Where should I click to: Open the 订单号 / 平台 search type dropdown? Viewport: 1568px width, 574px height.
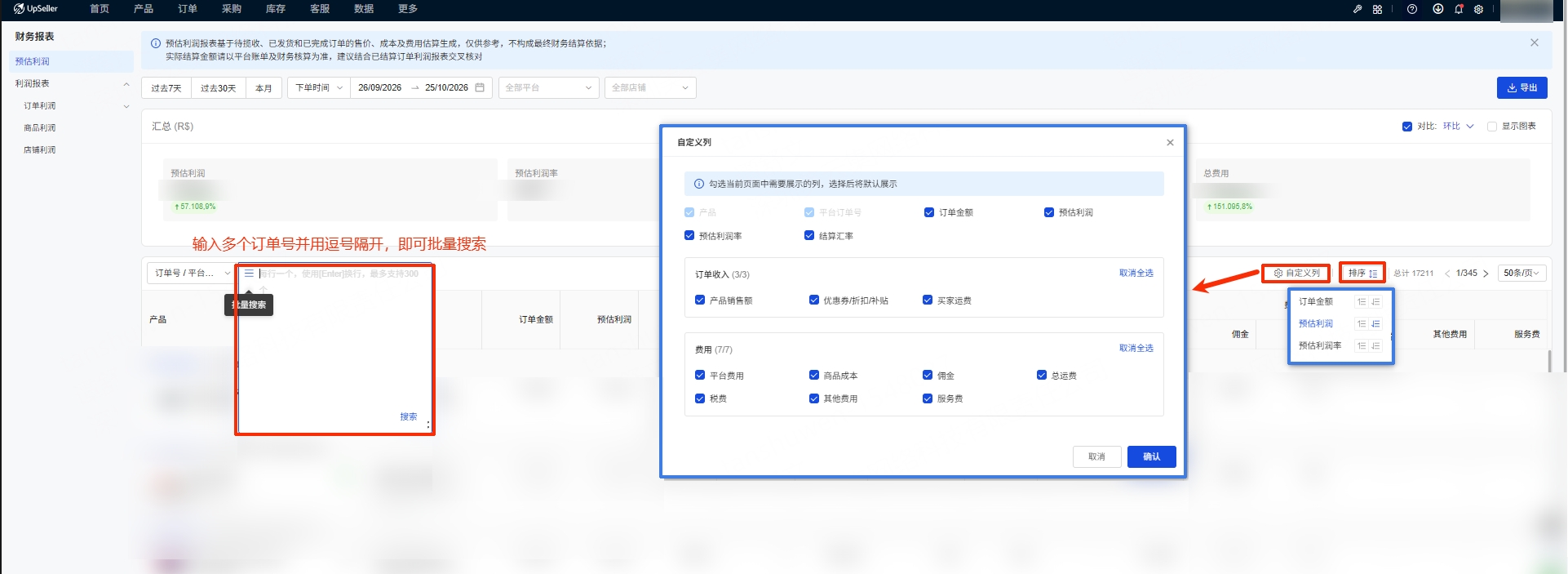click(193, 274)
